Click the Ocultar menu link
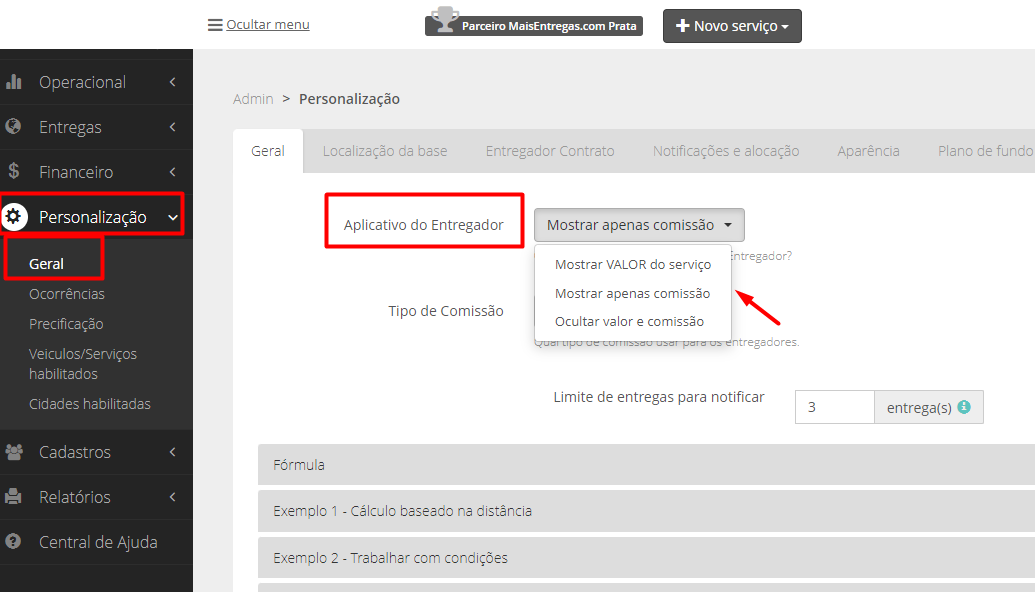 [268, 24]
